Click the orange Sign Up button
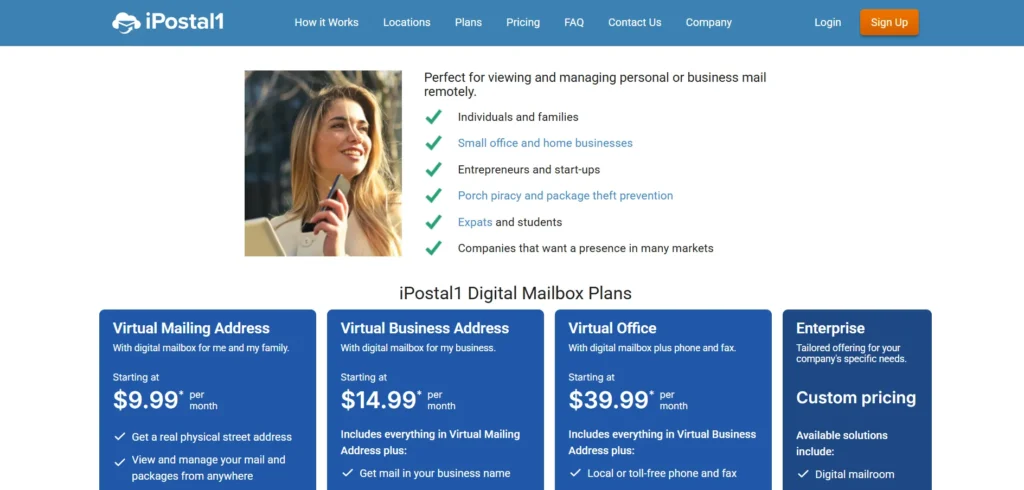Screen dimensions: 1024x490 coord(889,22)
